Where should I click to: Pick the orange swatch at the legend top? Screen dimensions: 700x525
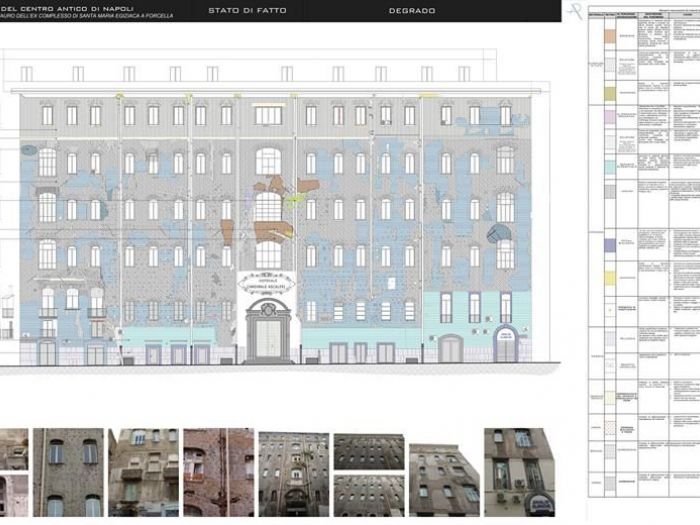608,35
